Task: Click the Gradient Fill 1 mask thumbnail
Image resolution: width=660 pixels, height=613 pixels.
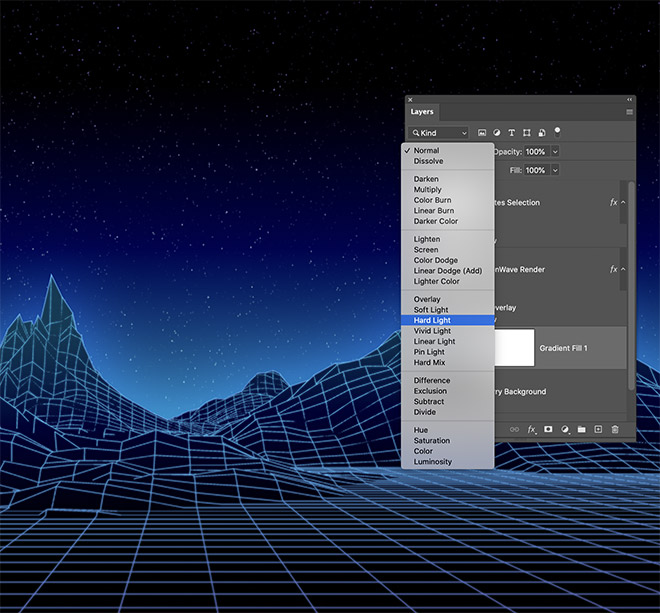Action: point(513,348)
